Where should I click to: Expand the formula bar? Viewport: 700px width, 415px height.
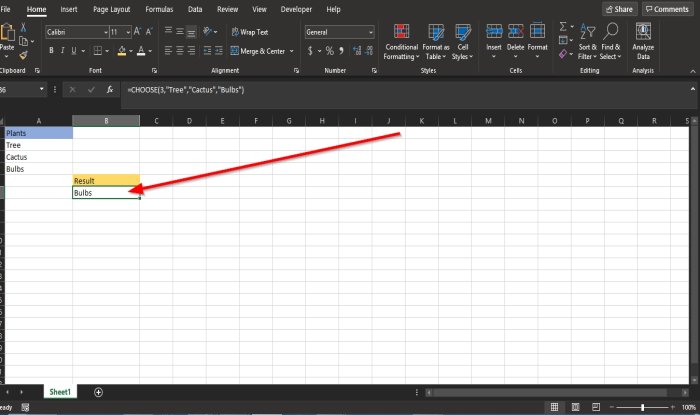tap(692, 89)
